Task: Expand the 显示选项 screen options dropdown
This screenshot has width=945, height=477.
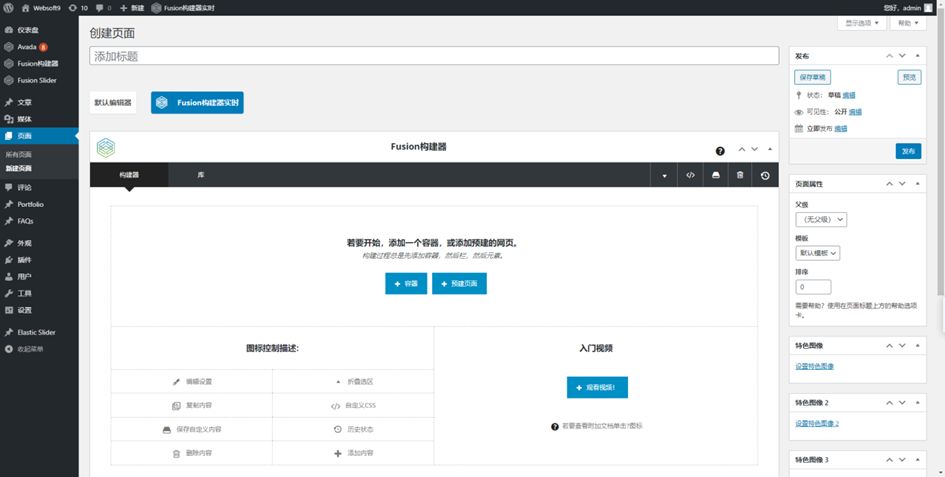Action: tap(861, 22)
